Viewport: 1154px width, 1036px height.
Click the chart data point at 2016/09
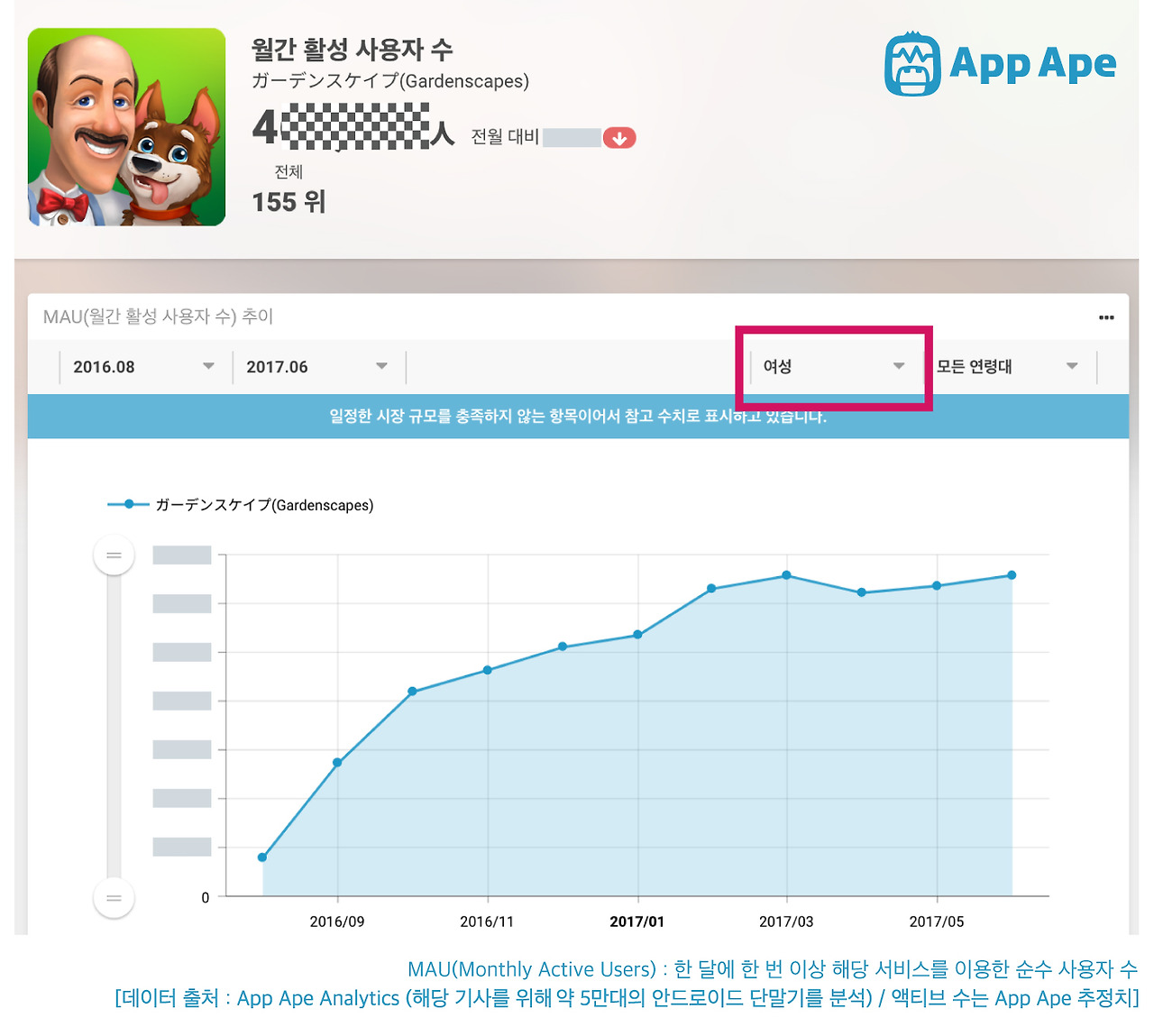(x=337, y=763)
